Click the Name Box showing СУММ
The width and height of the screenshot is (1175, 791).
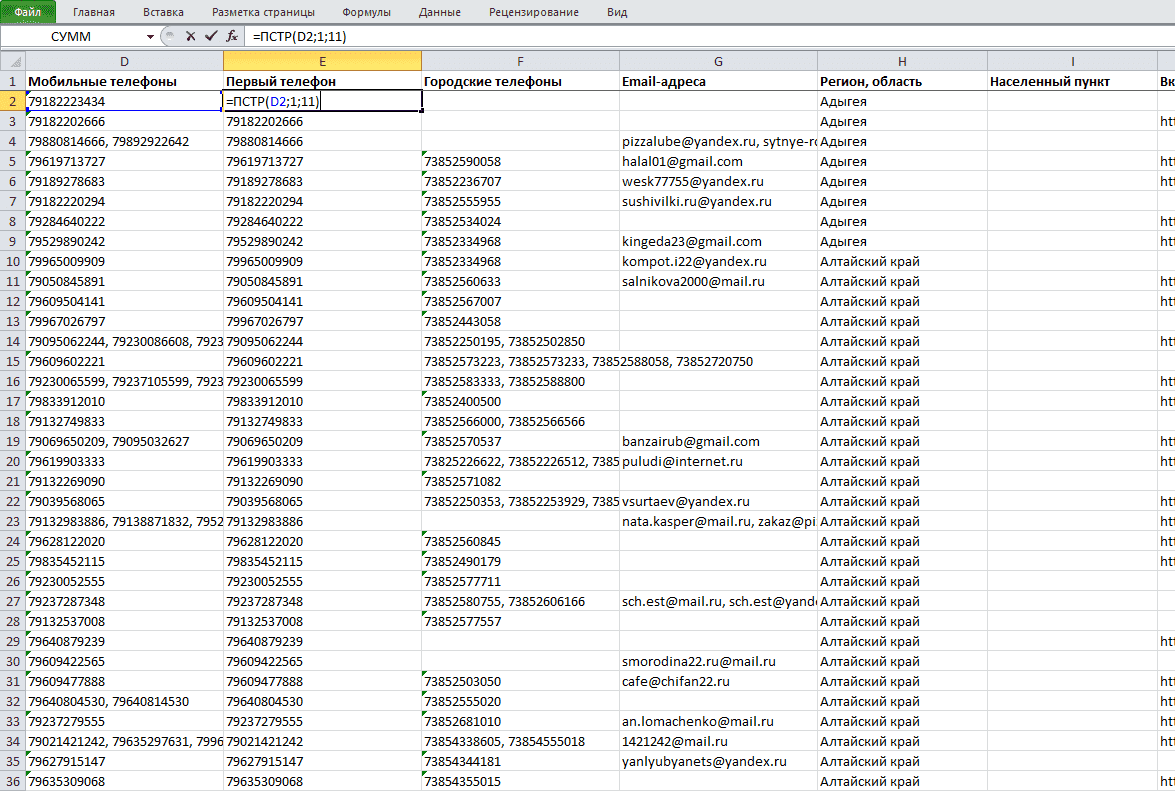(72, 36)
